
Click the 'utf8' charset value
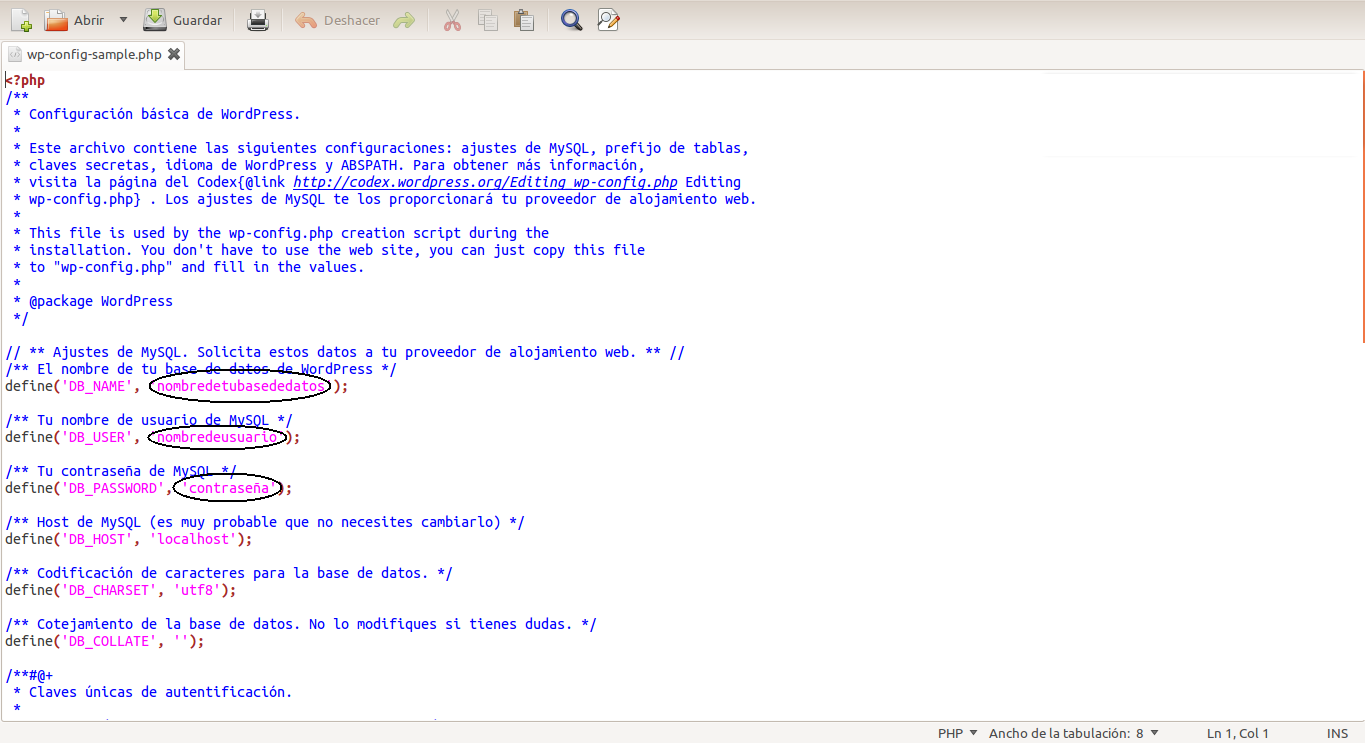click(x=198, y=590)
